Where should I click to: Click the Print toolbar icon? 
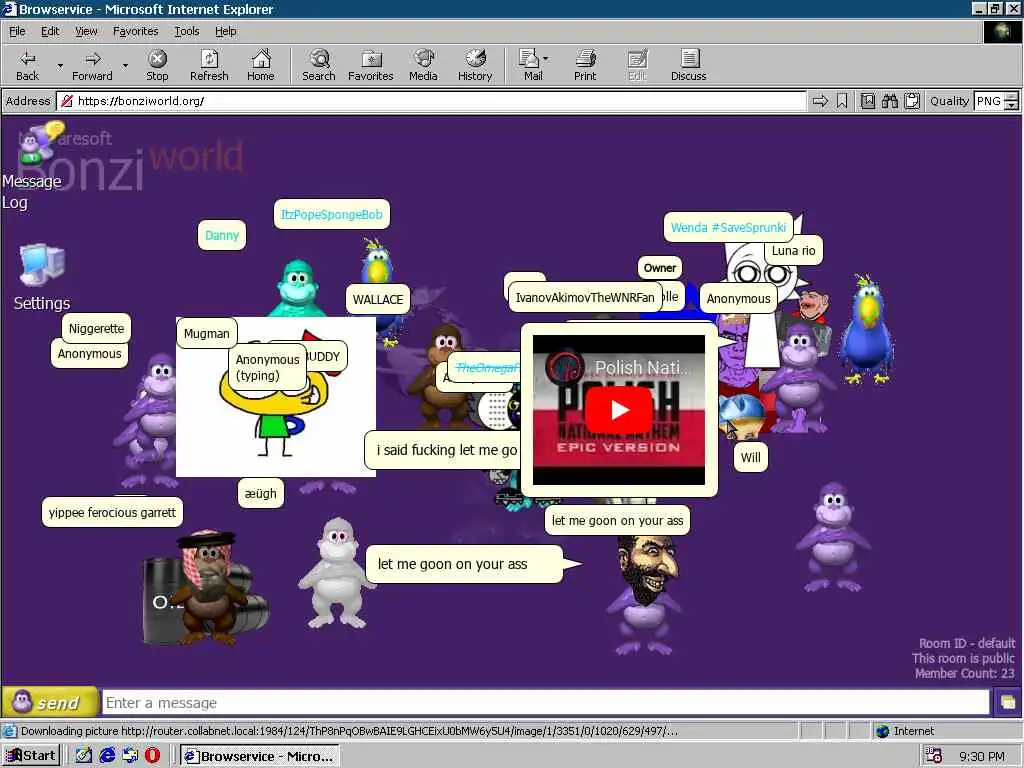click(x=585, y=65)
